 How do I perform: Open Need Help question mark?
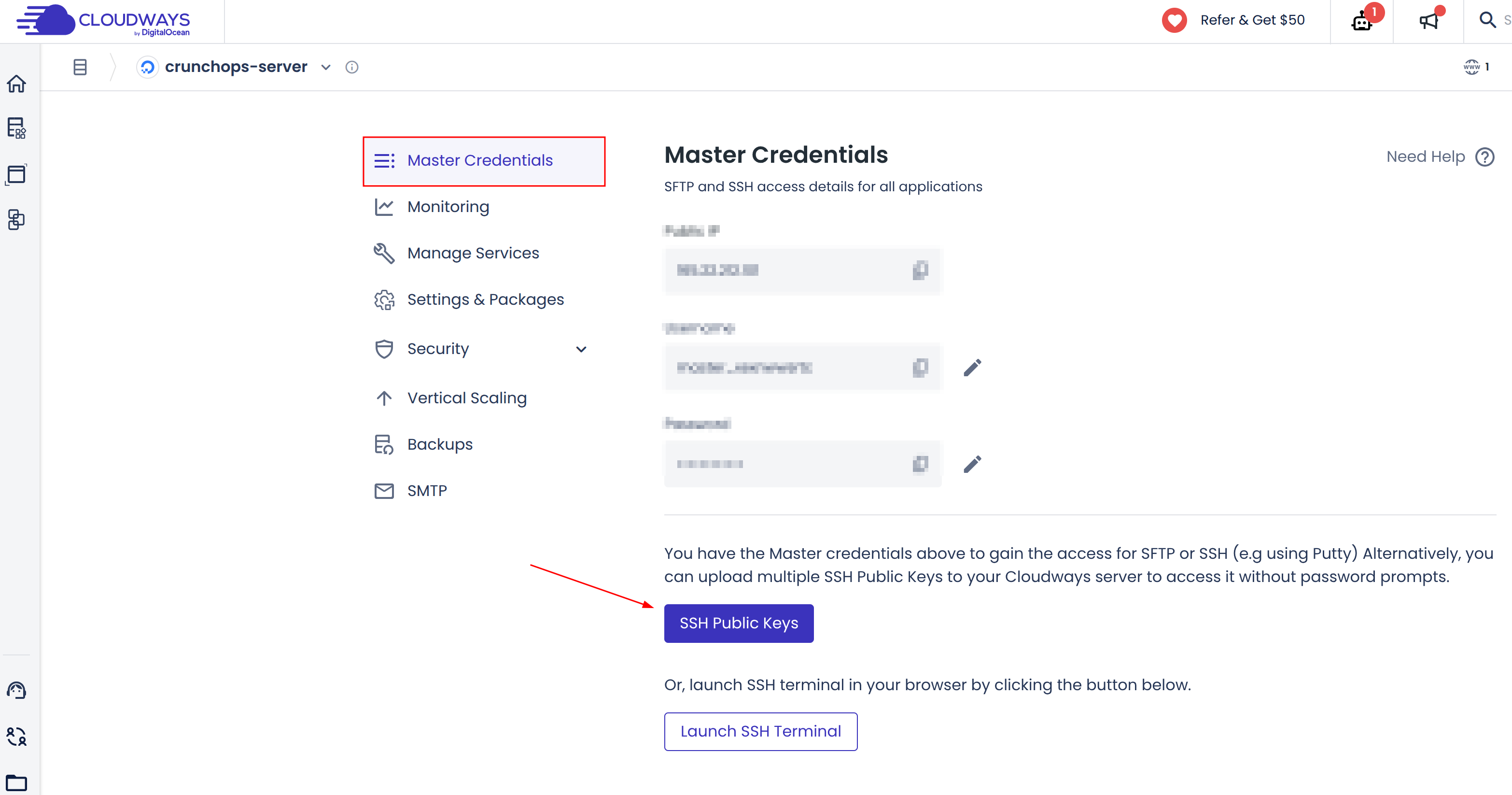click(1485, 156)
